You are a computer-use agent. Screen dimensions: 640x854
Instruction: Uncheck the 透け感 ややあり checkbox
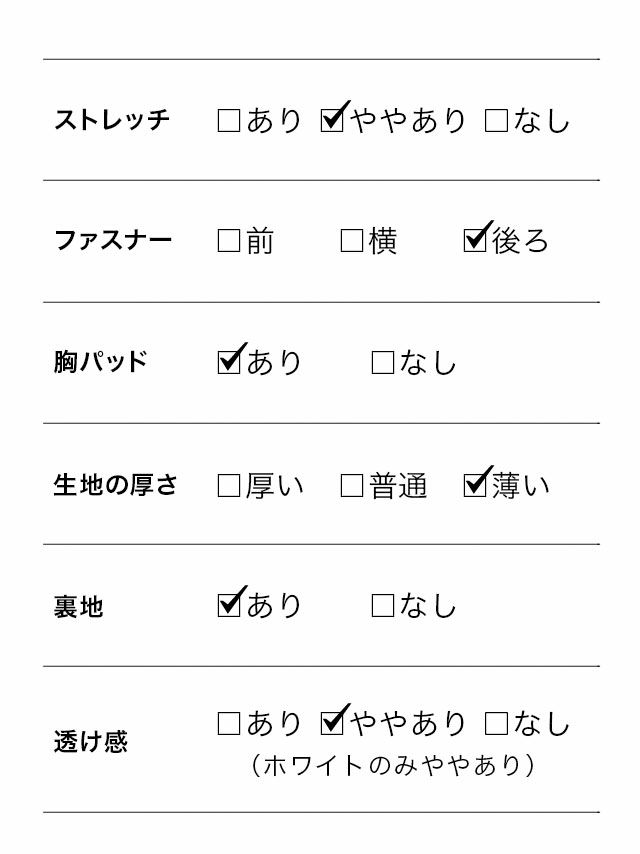tap(333, 722)
